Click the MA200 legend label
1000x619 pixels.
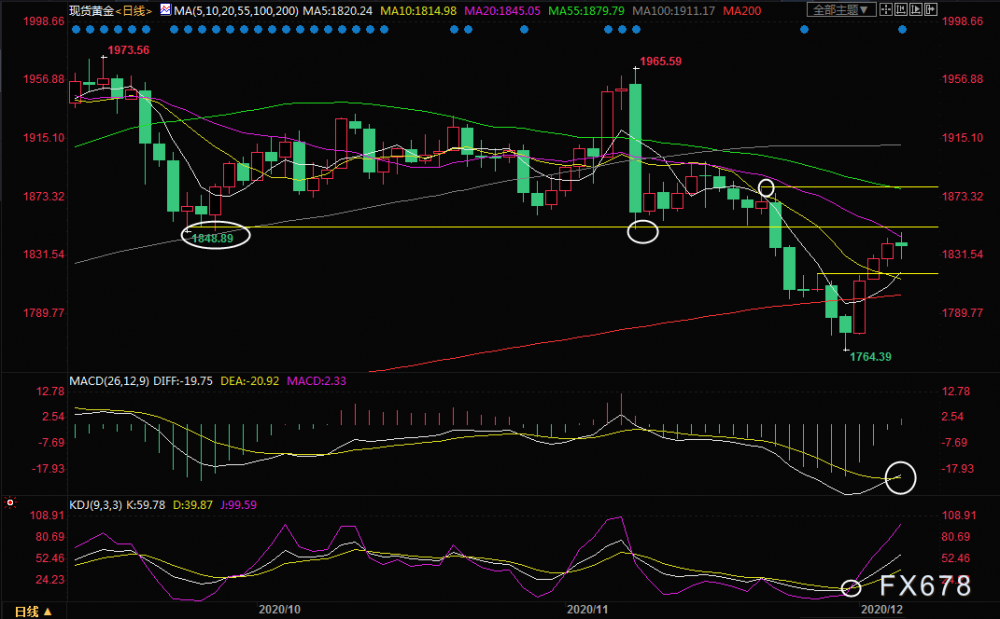[742, 11]
